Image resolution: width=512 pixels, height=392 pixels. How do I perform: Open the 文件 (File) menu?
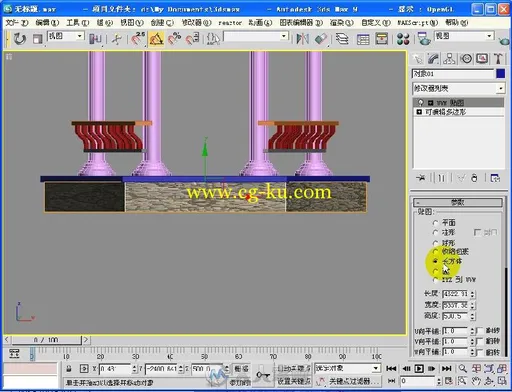click(16, 23)
